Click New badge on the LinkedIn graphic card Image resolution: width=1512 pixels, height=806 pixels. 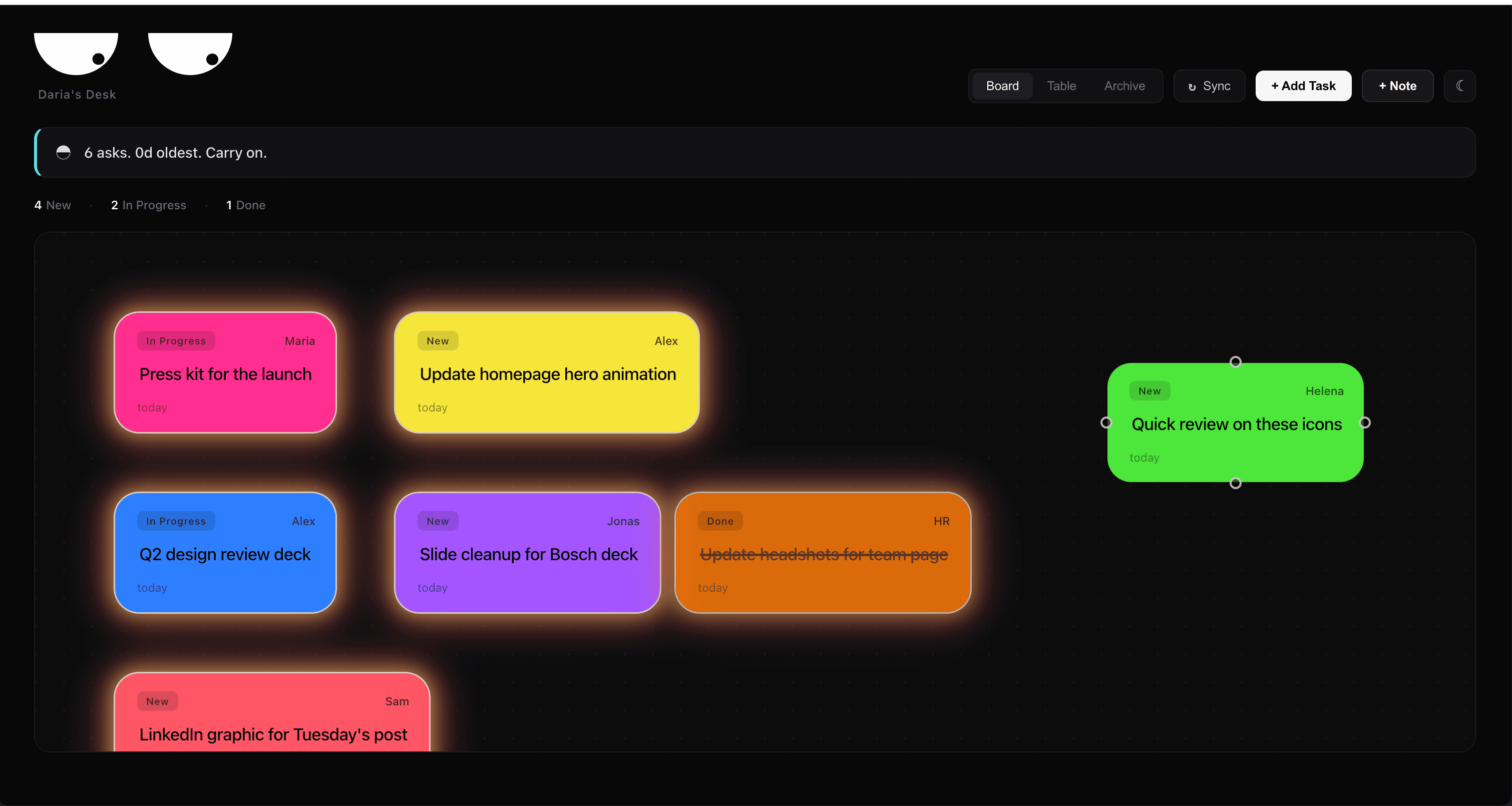(157, 701)
